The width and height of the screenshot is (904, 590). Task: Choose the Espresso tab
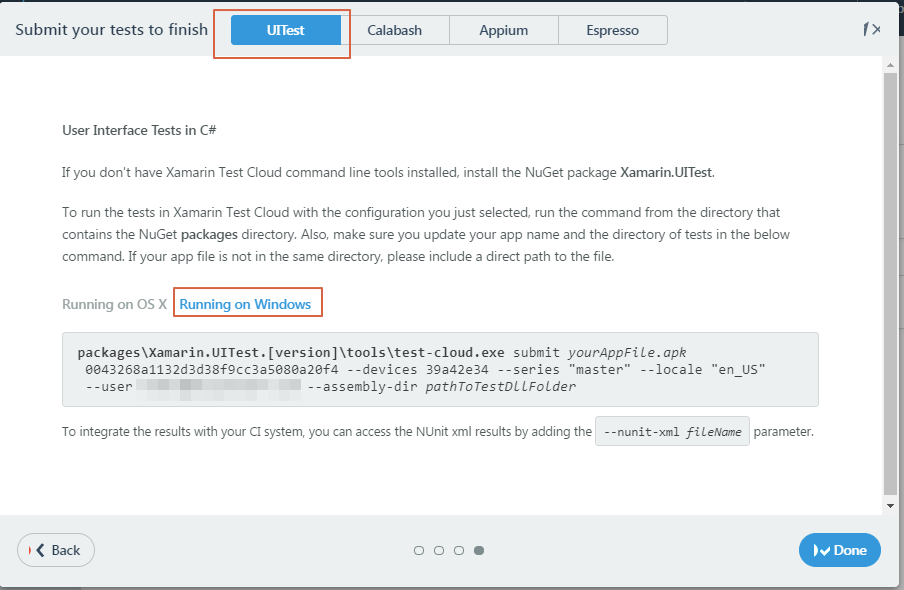[613, 30]
